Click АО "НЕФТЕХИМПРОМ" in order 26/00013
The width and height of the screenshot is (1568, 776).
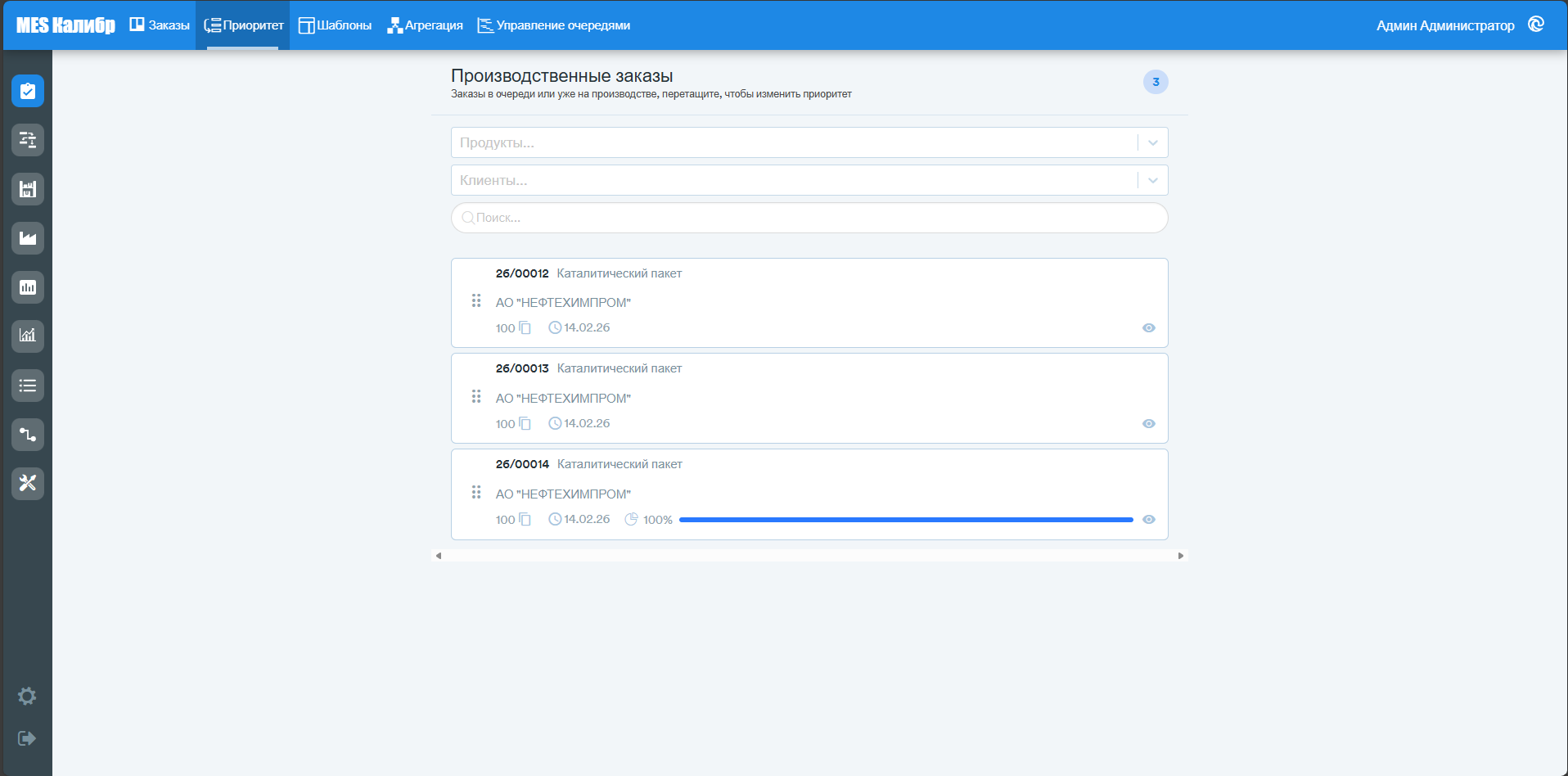[x=563, y=399]
